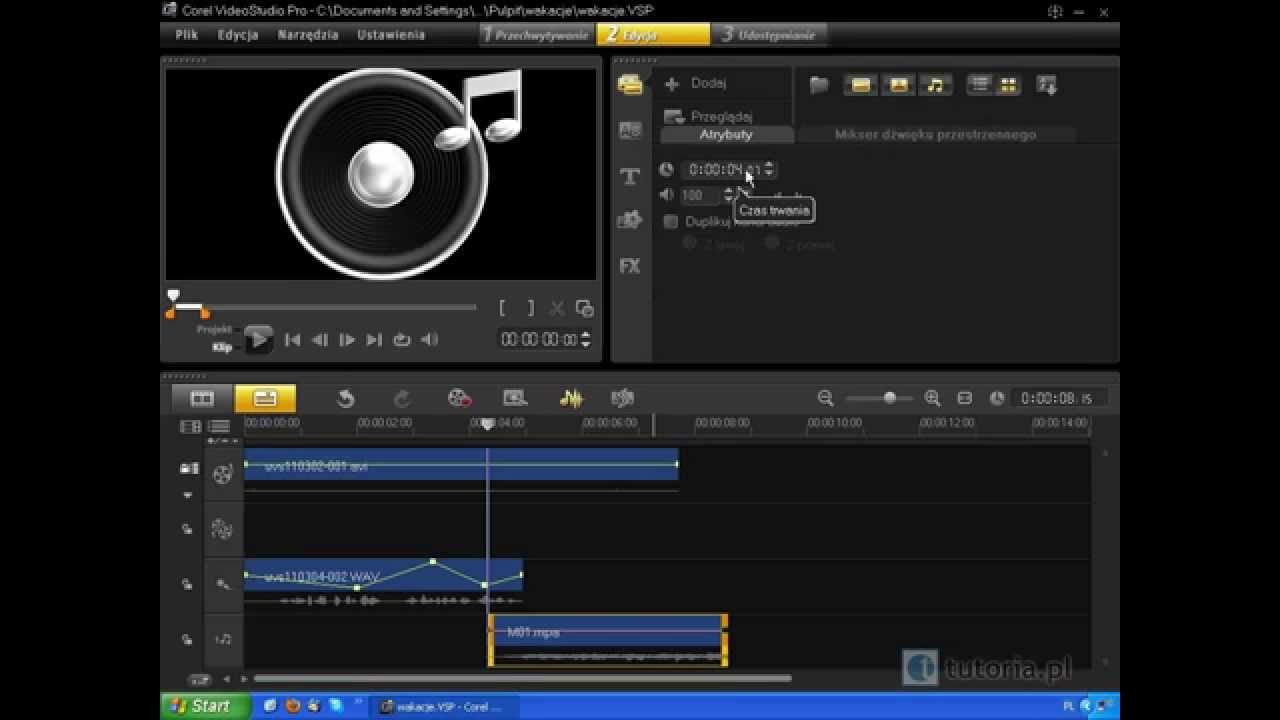Open the FX filter library

click(630, 266)
